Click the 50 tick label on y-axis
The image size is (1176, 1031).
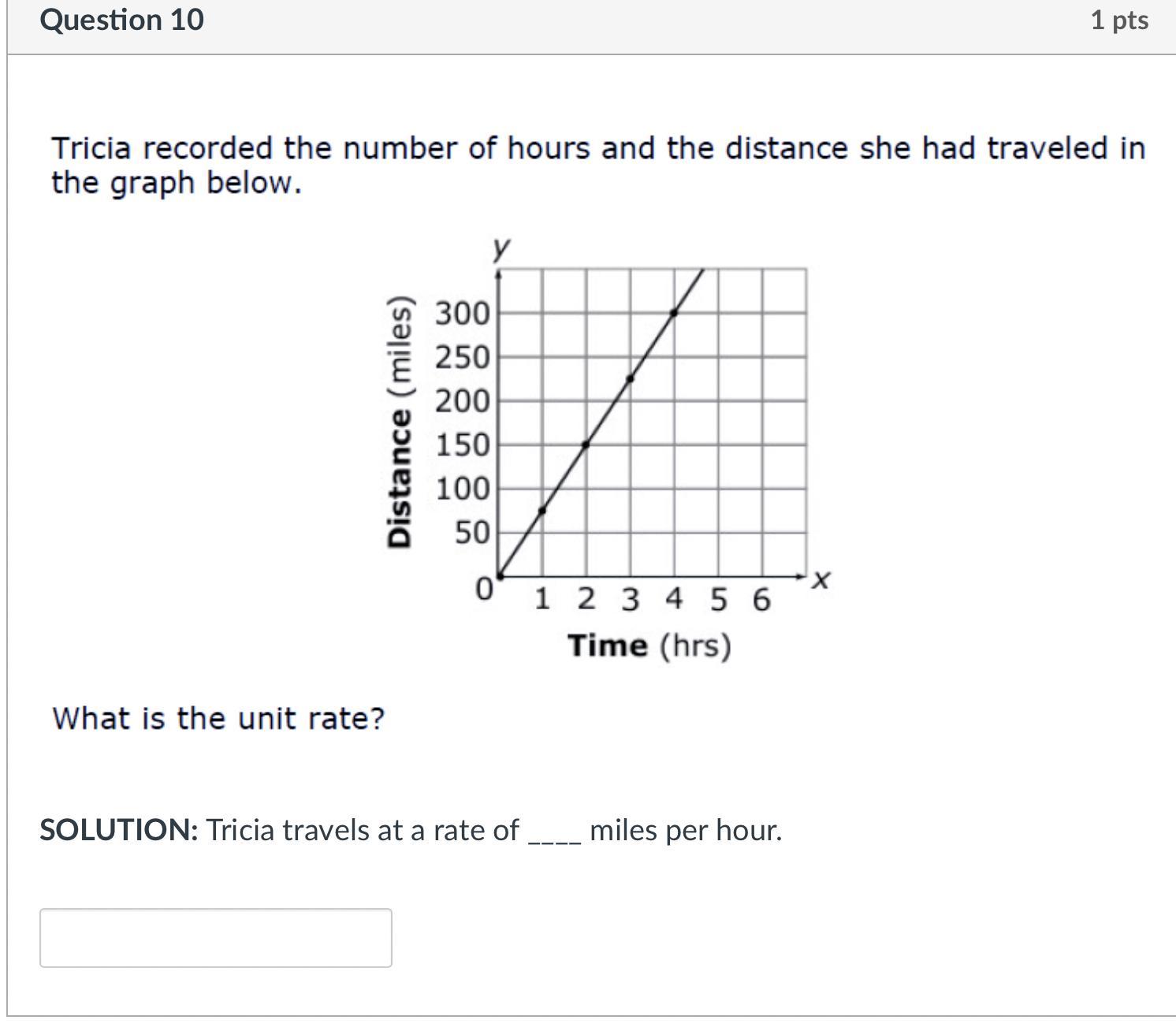click(x=472, y=534)
